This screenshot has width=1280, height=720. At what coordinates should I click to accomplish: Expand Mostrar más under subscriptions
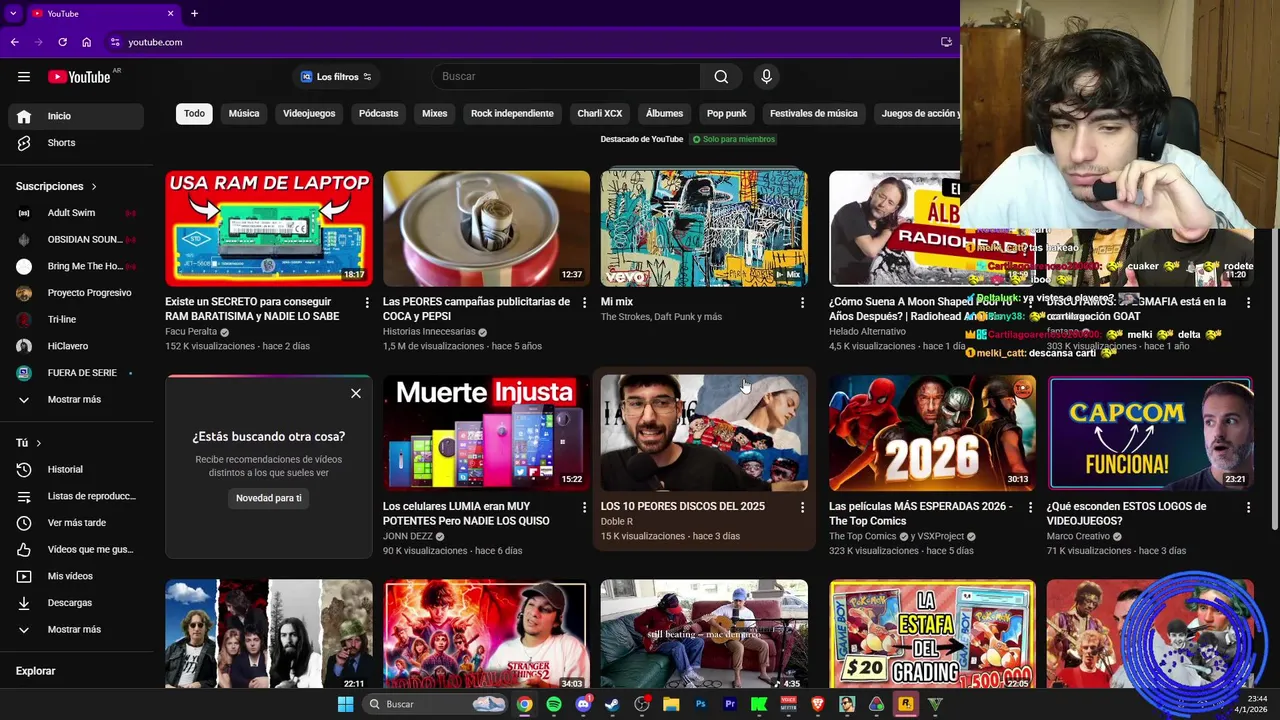[x=76, y=400]
